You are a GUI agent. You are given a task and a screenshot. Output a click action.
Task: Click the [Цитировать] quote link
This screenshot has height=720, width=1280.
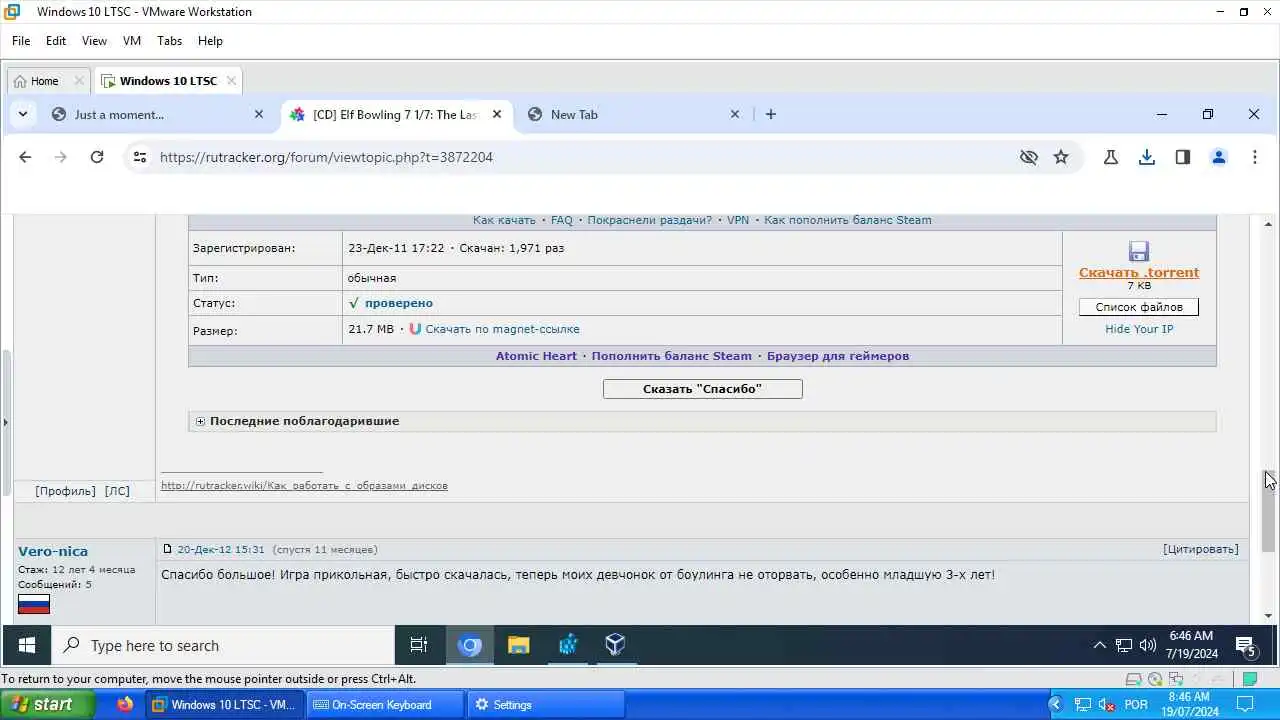1201,549
